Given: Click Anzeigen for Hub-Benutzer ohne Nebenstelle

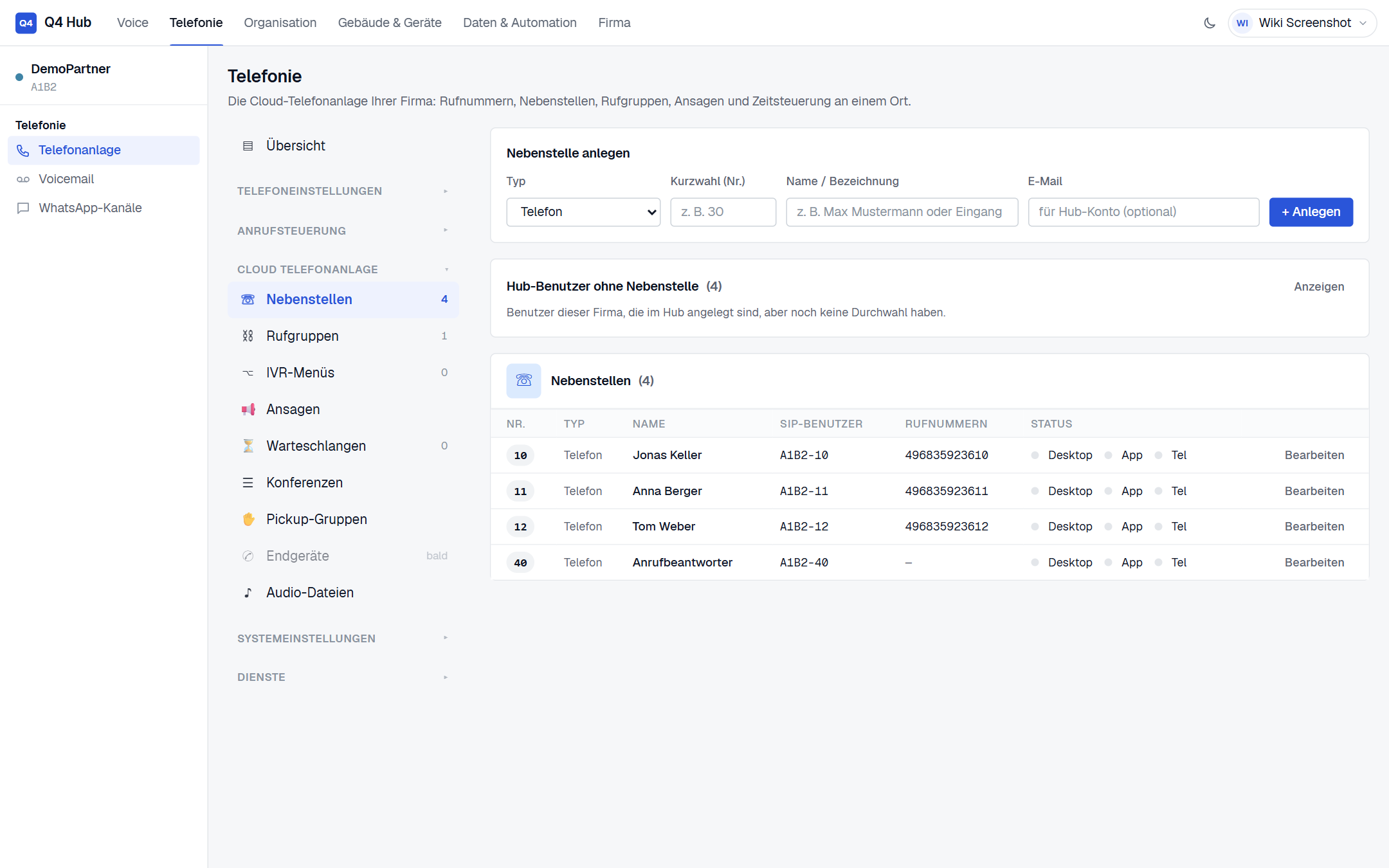Looking at the screenshot, I should pos(1319,287).
